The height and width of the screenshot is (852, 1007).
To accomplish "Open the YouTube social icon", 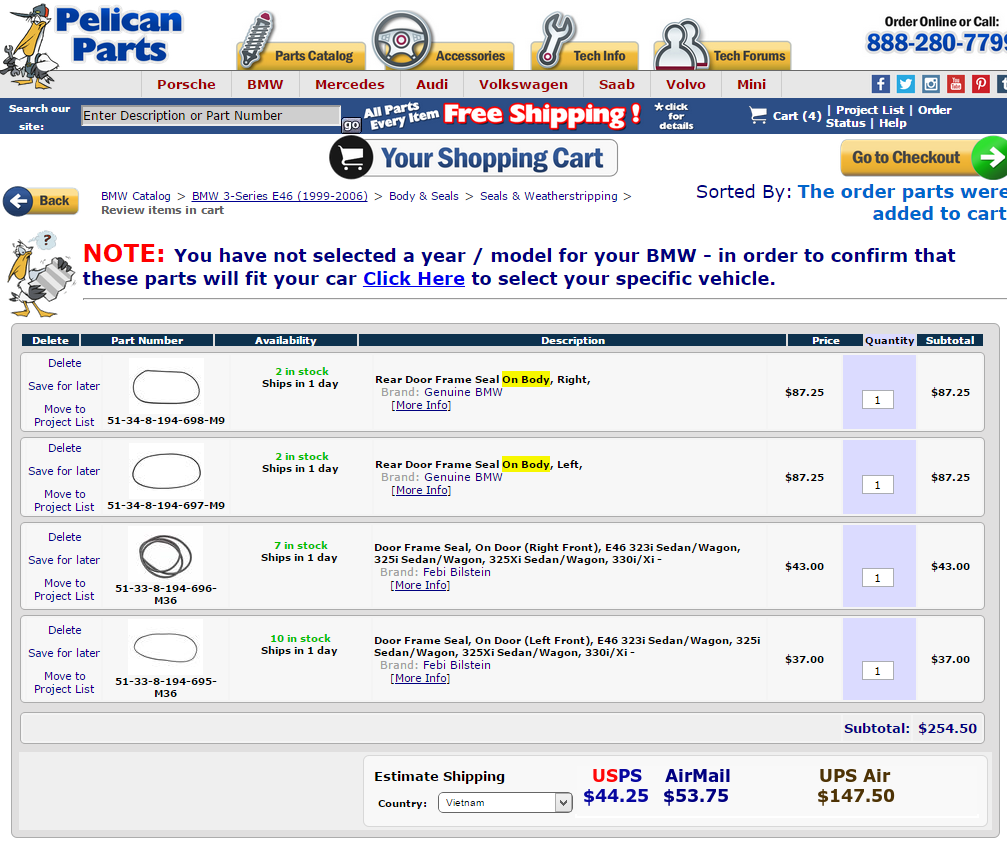I will point(956,84).
